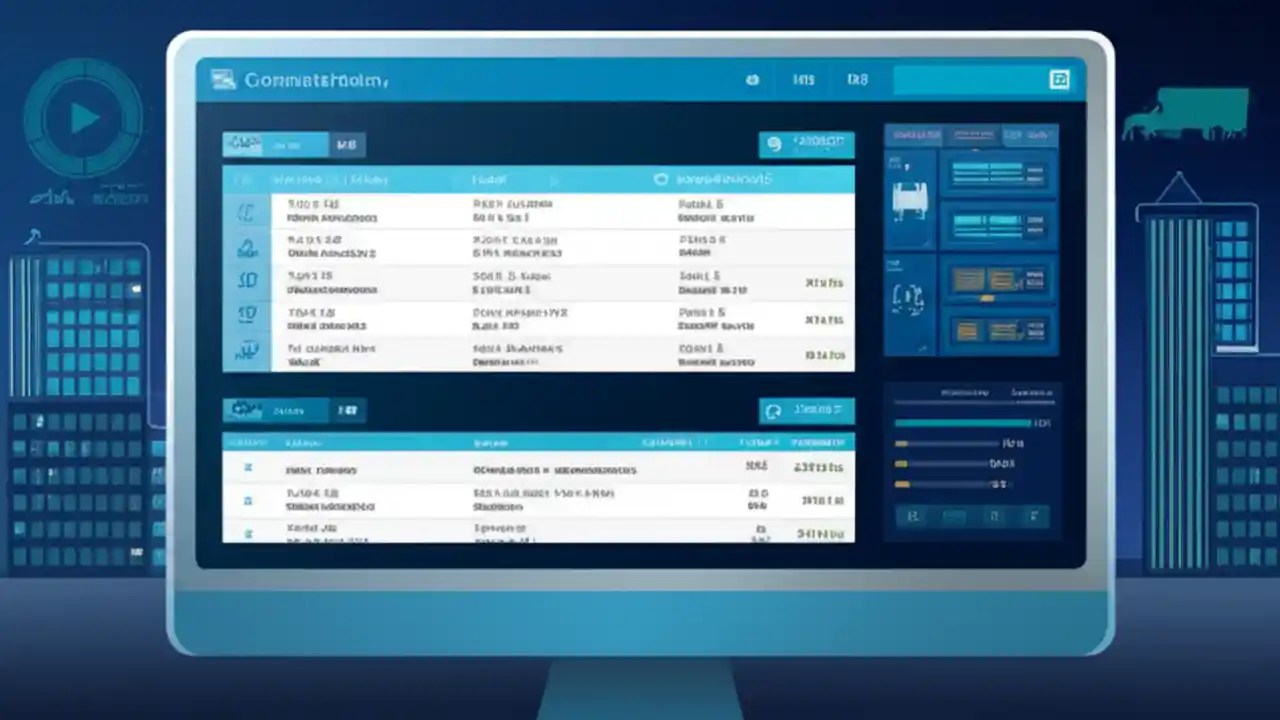This screenshot has height=720, width=1280.
Task: Click the user icon on the second table row
Action: (247, 246)
